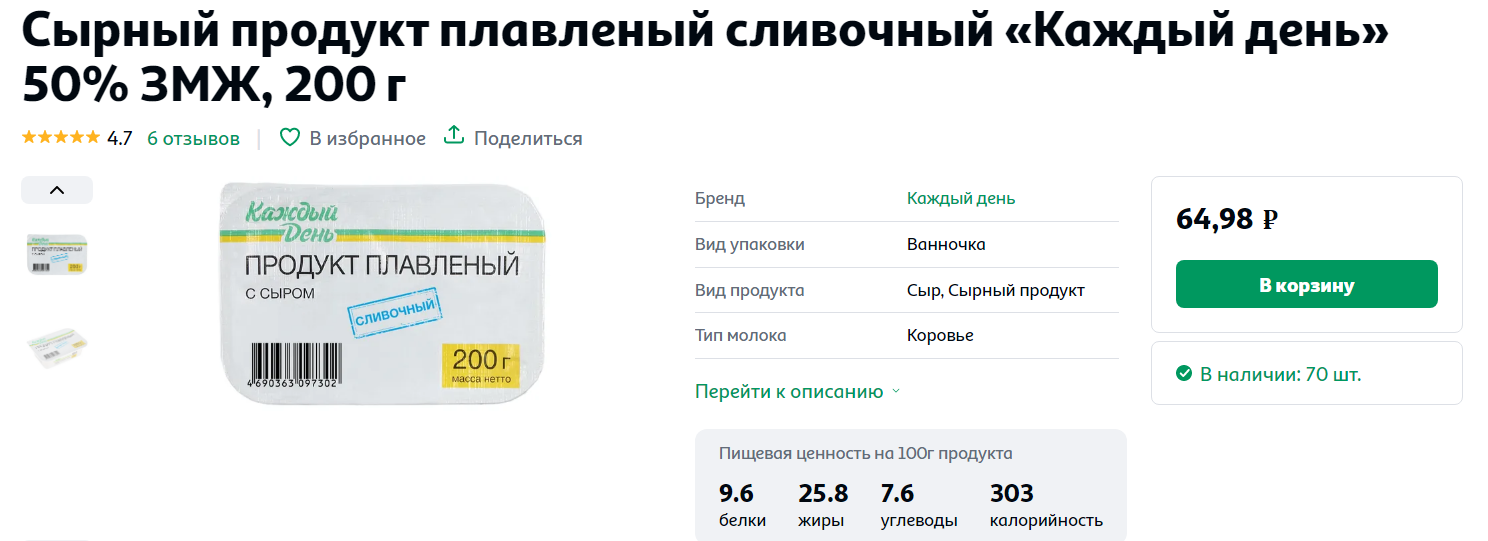Viewport: 1488px width, 541px height.
Task: Click the Пищевая ценность на 100г heading
Action: (x=866, y=453)
